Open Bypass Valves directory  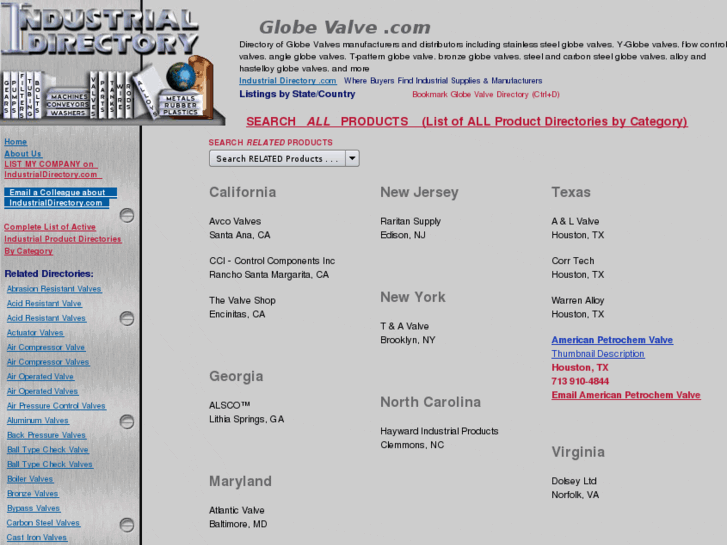(33, 508)
